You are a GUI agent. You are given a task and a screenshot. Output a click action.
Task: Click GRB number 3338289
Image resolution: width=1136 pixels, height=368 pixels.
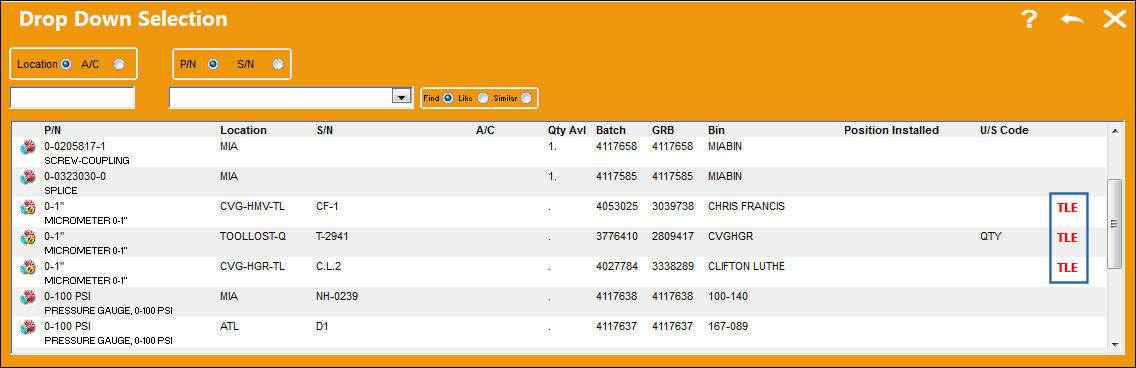672,266
